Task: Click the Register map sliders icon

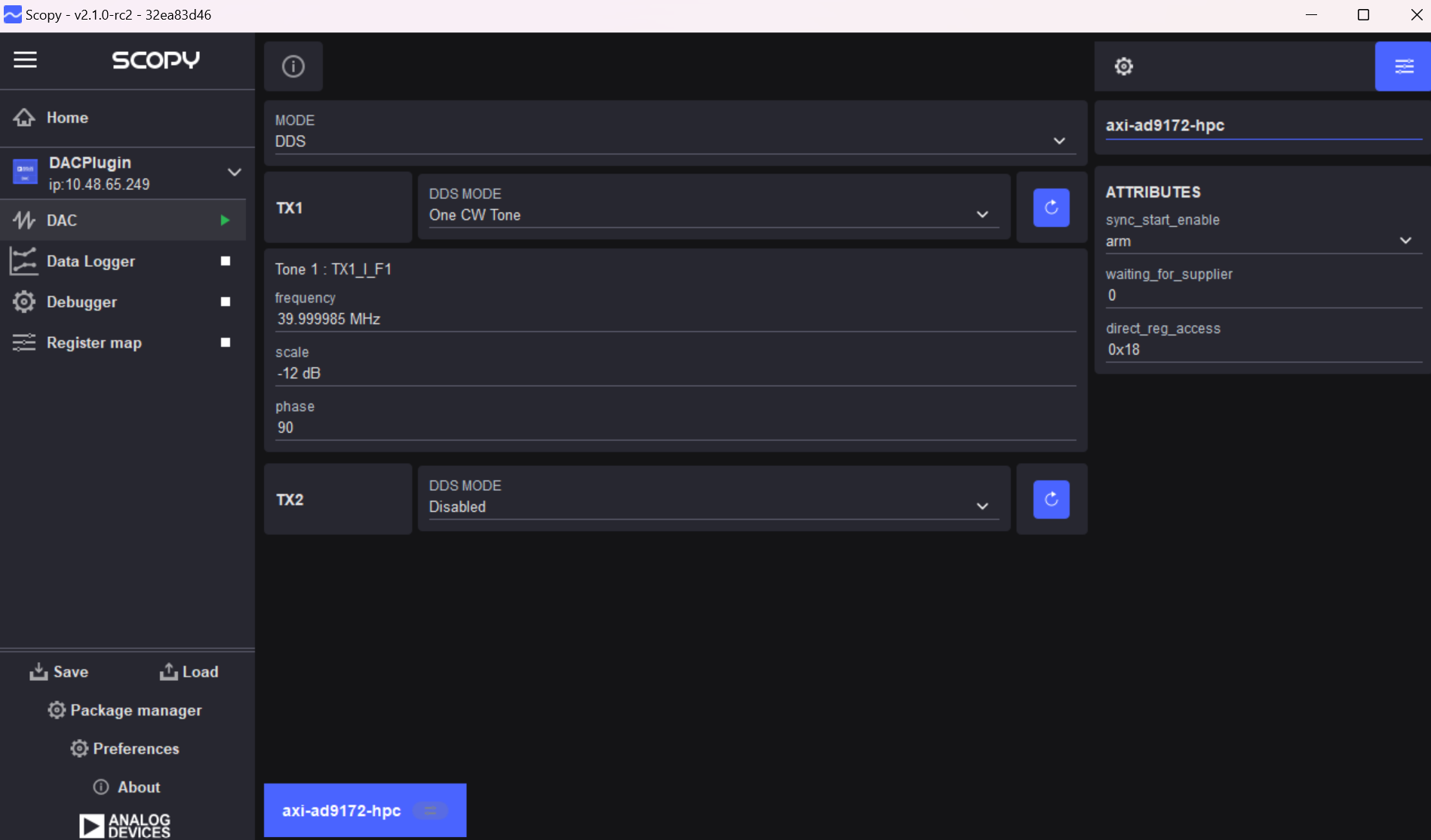Action: point(24,342)
